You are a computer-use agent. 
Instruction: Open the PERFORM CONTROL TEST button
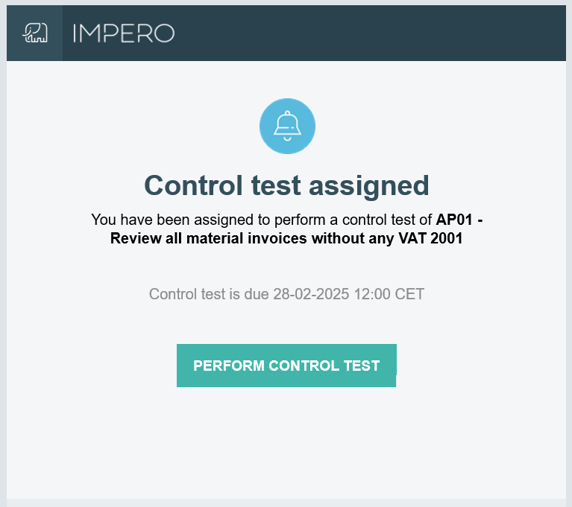pos(287,365)
